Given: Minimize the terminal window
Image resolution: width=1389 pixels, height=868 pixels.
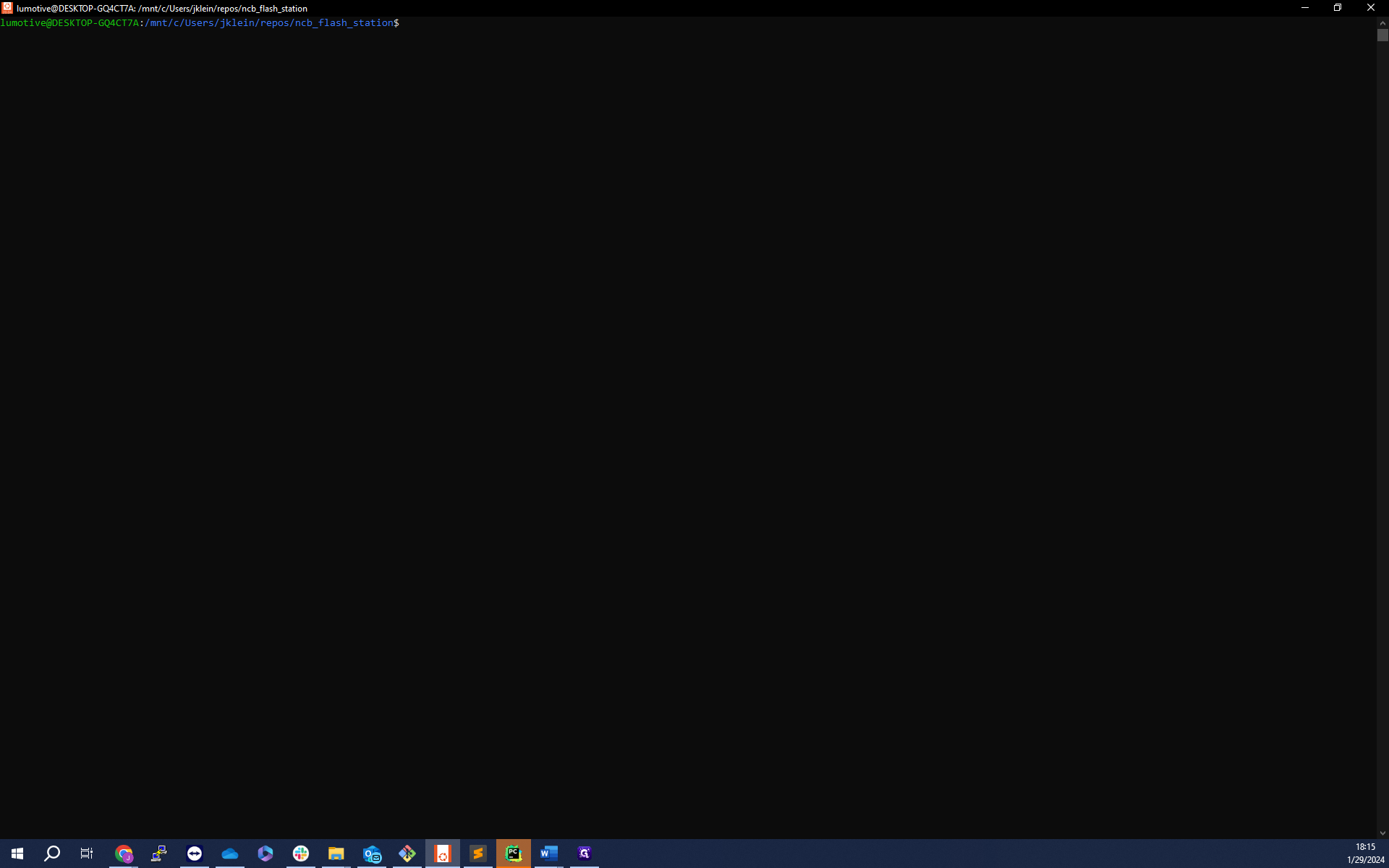Looking at the screenshot, I should (1305, 8).
